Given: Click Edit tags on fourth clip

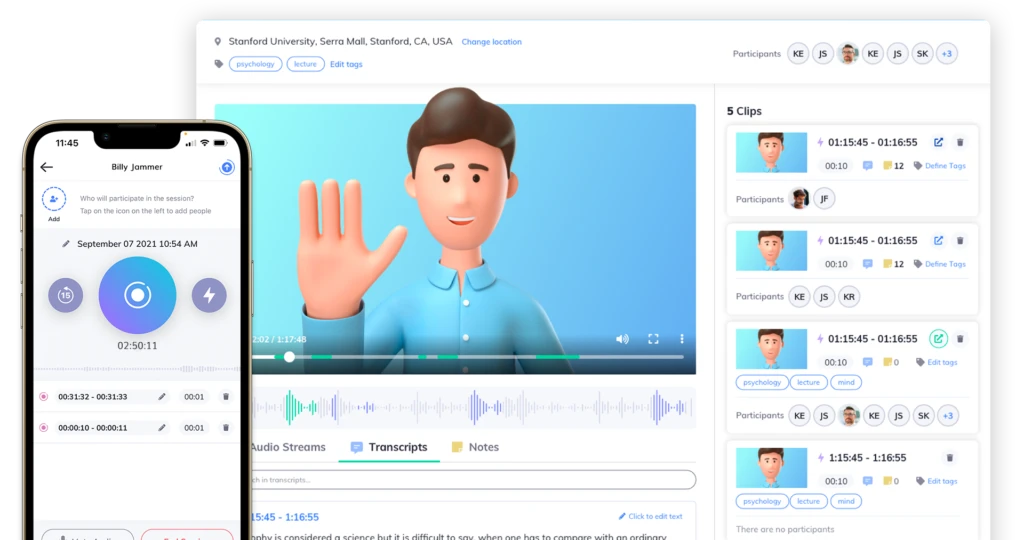Looking at the screenshot, I should click(x=936, y=481).
